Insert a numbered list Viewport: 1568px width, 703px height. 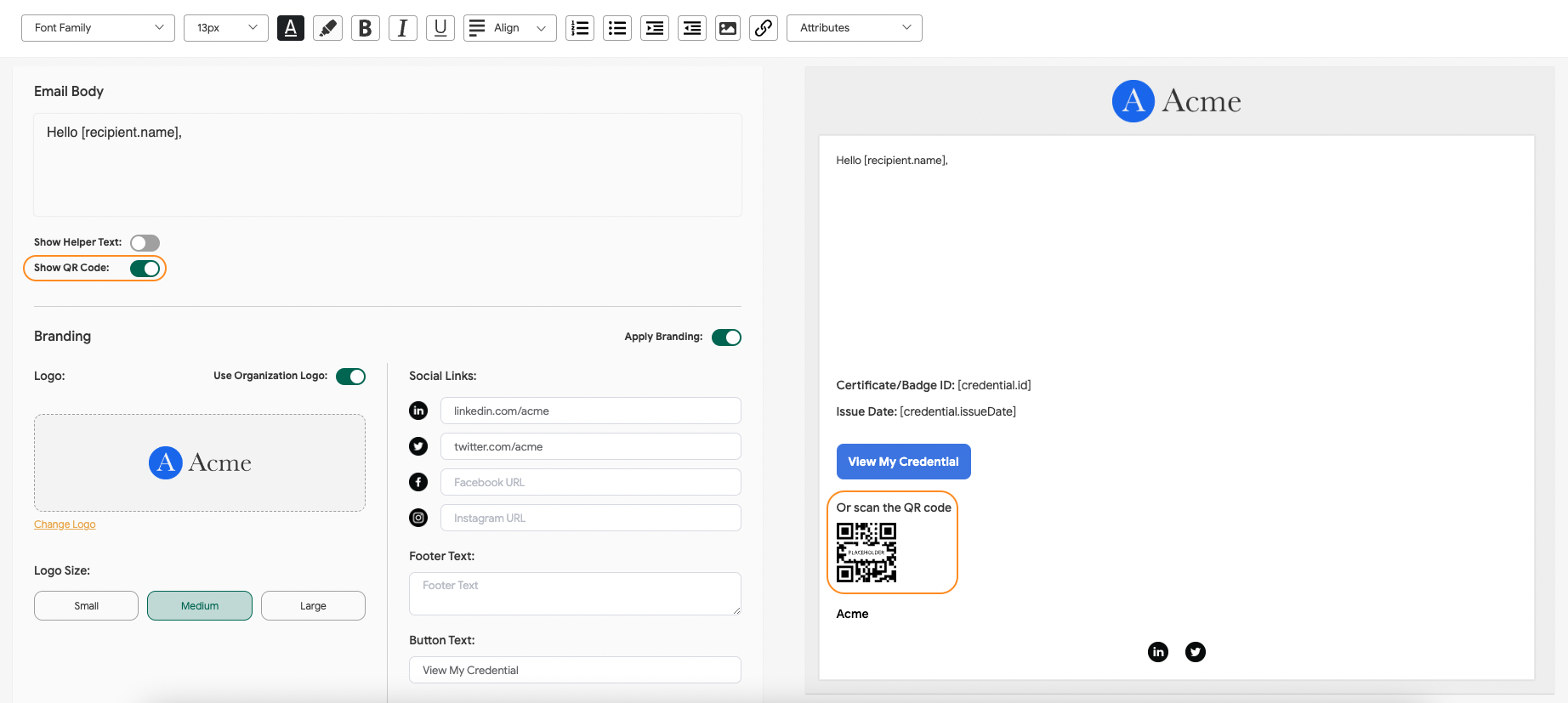click(x=580, y=28)
